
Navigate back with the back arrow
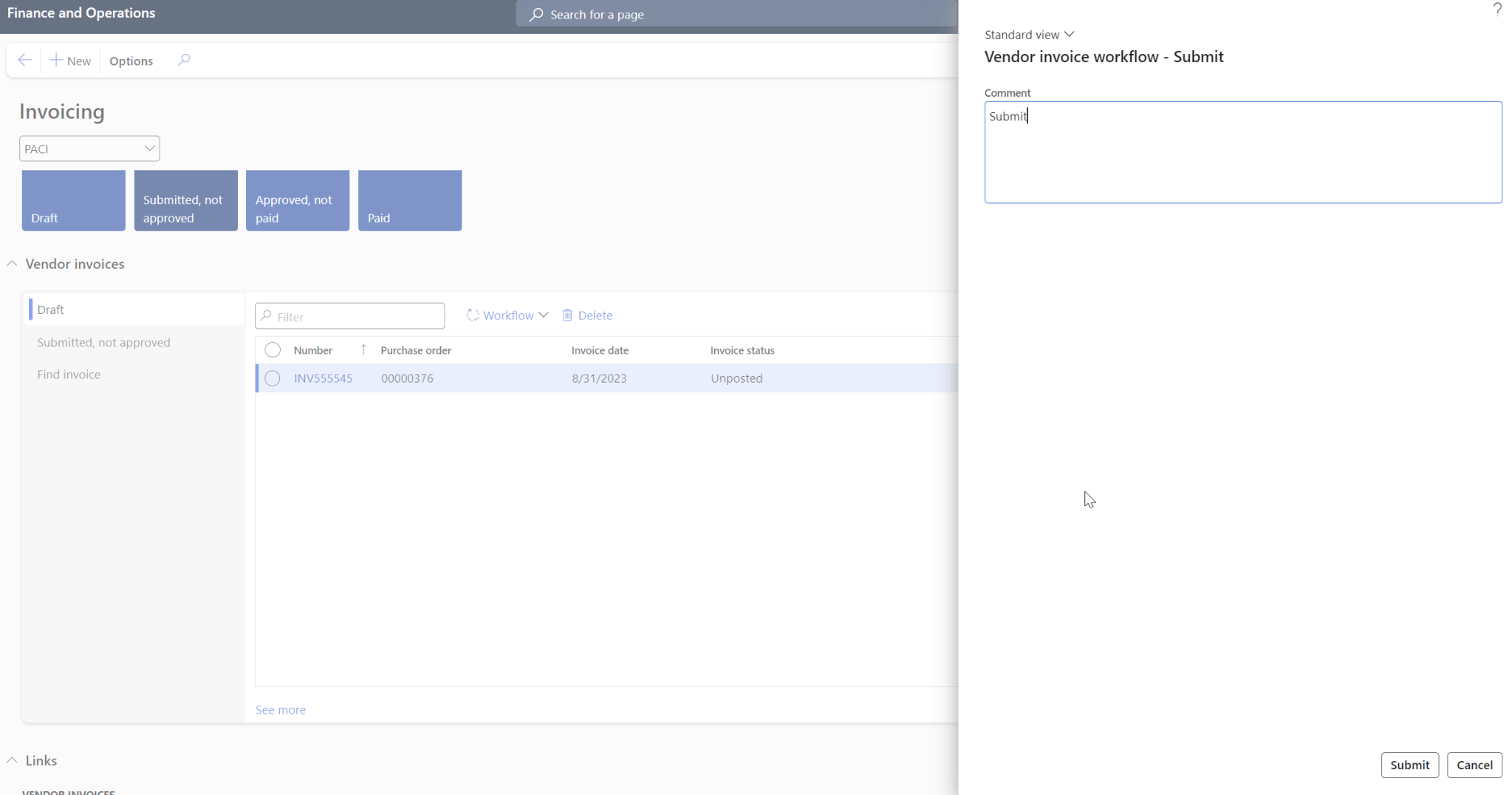(x=24, y=60)
